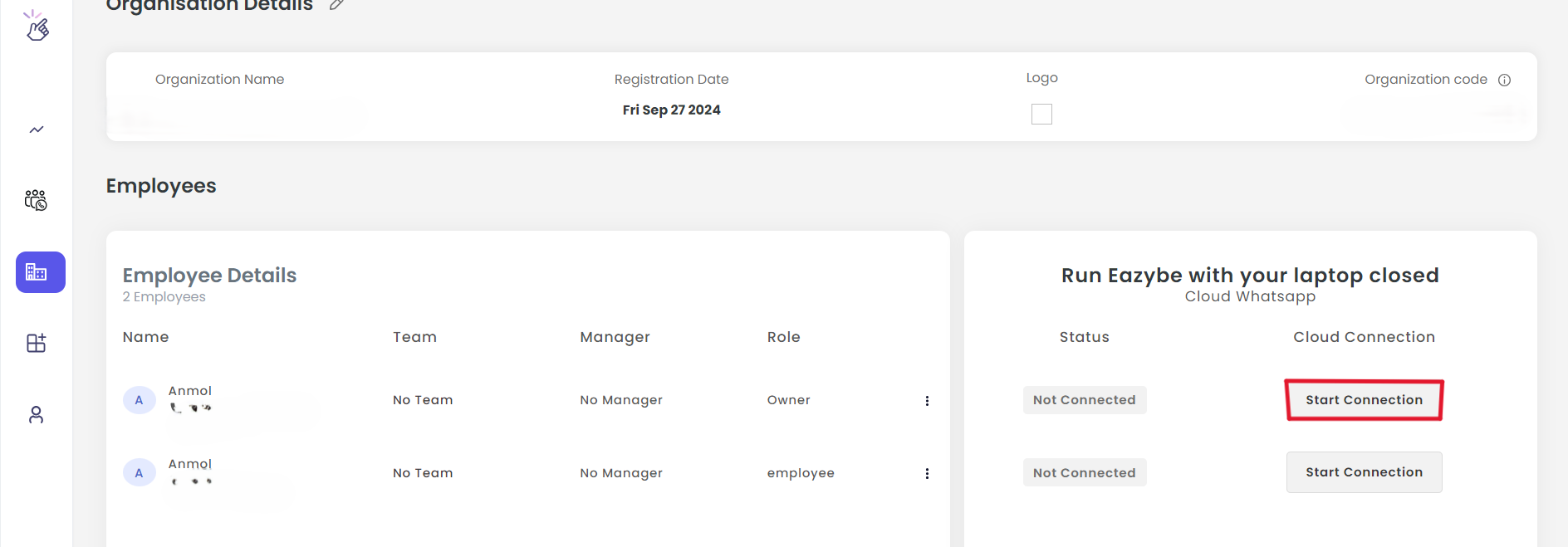Screen dimensions: 1568x547
Task: Click Not Connected status in the Owner row
Action: (x=1085, y=400)
